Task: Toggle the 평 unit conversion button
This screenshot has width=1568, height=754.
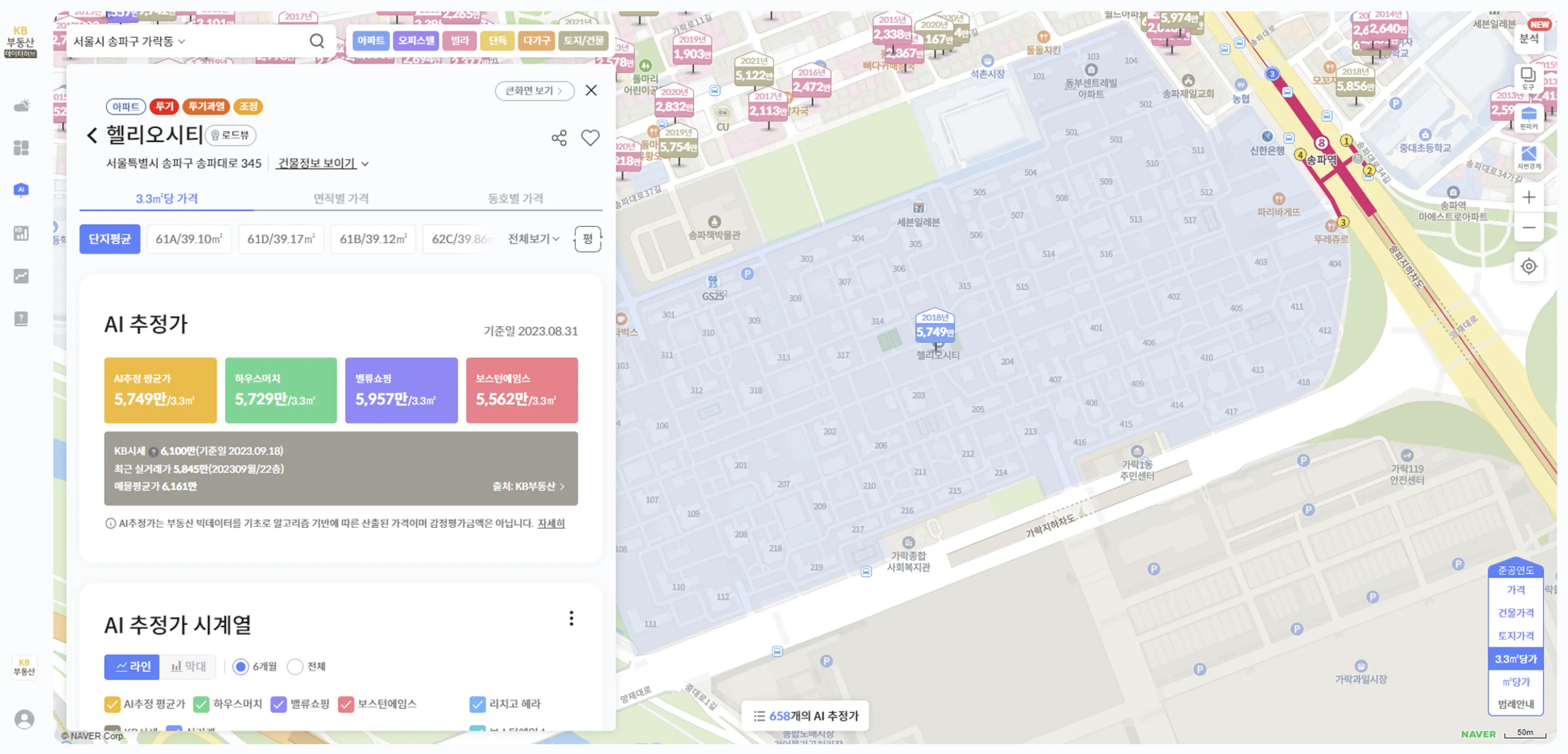Action: [588, 238]
